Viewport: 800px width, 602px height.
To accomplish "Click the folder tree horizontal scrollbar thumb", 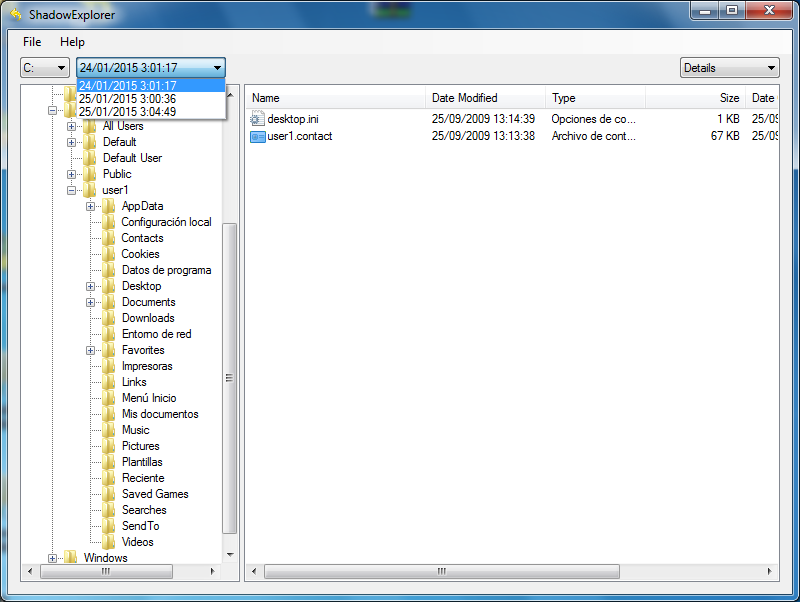I will coord(106,571).
